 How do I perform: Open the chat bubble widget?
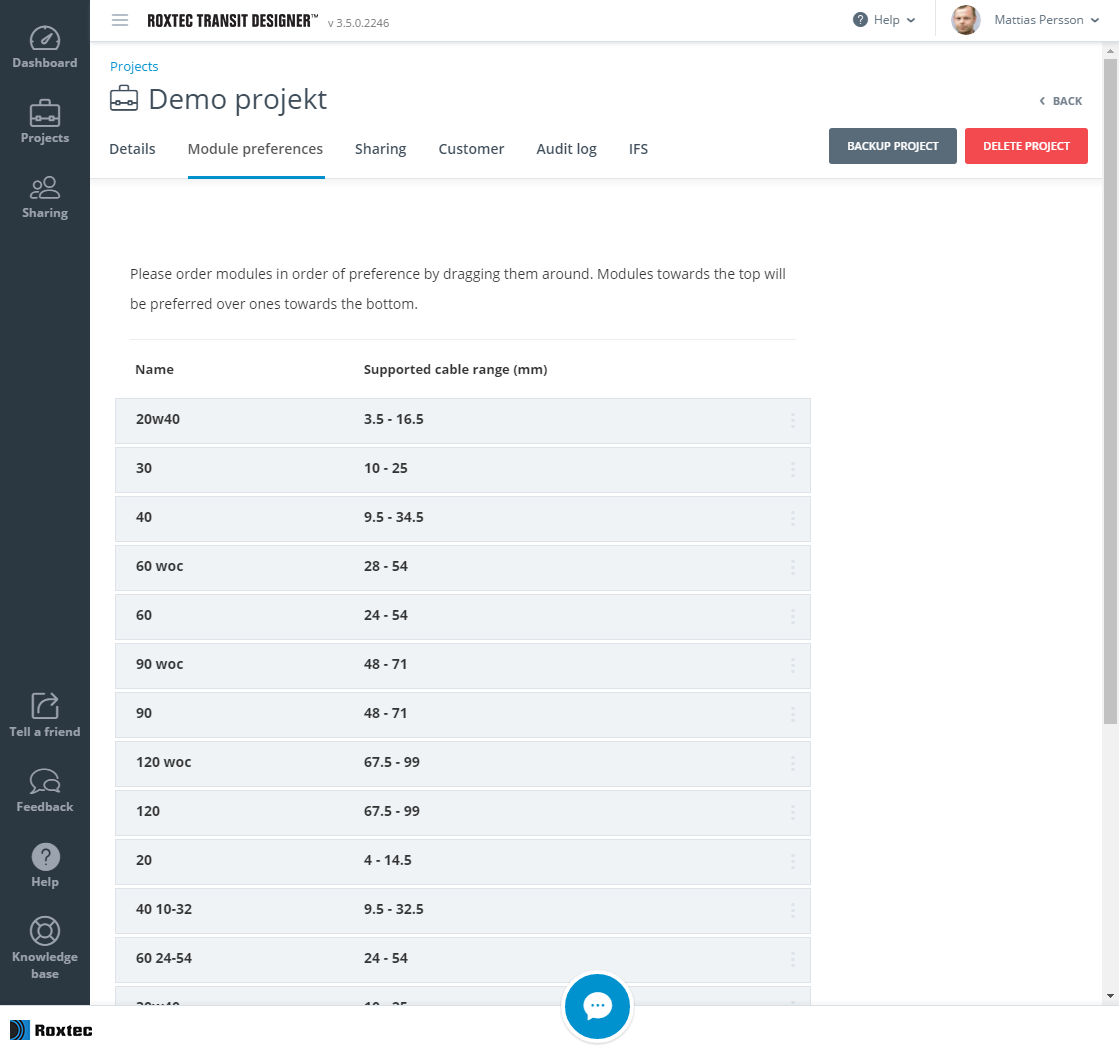pyautogui.click(x=597, y=1006)
